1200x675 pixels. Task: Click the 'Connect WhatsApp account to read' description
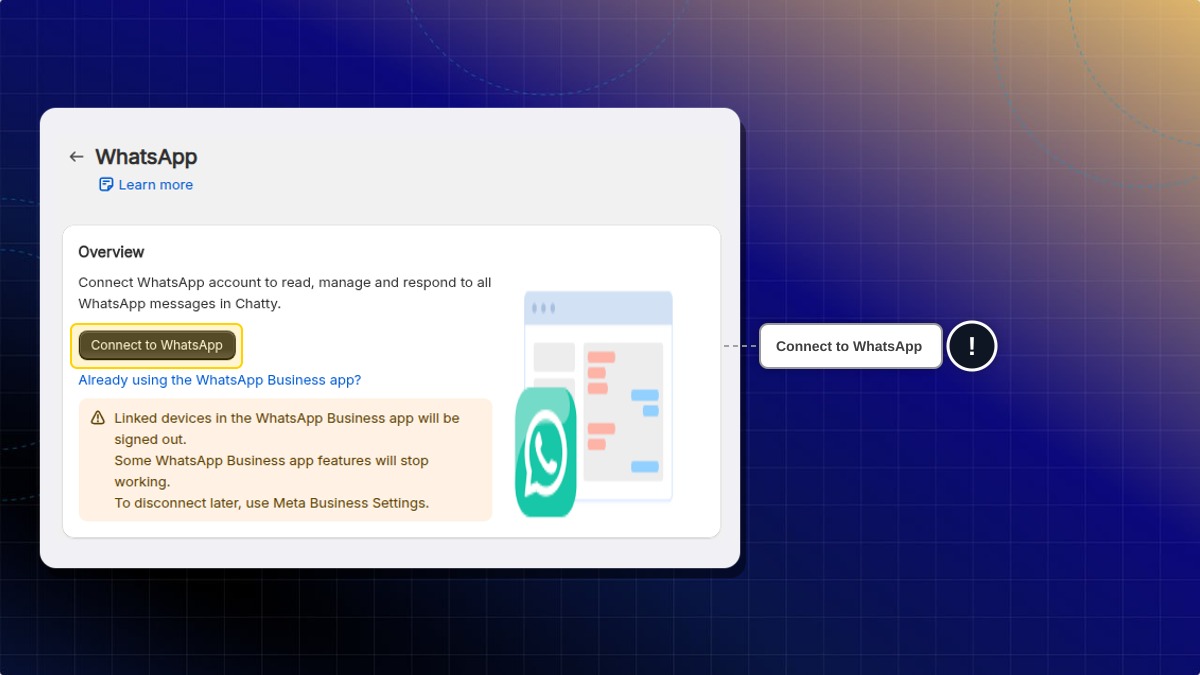point(285,293)
